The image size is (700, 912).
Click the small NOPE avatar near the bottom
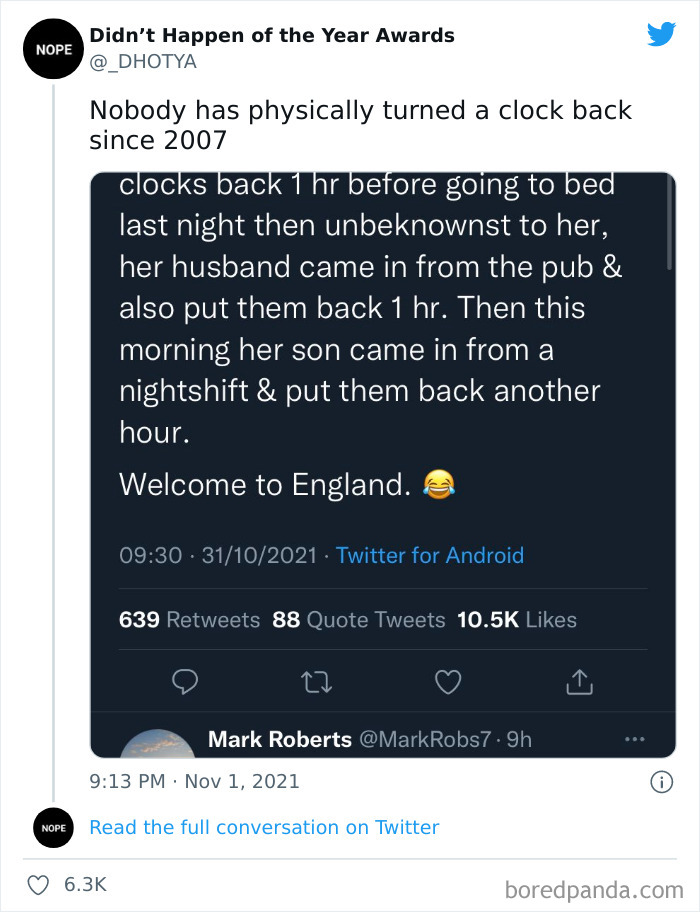53,828
